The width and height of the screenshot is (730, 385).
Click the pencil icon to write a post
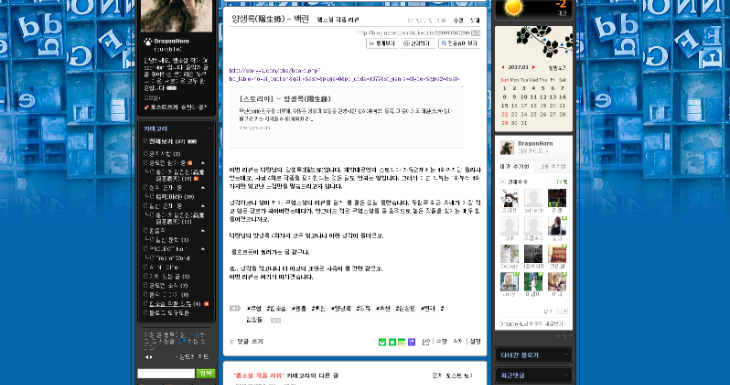[x=146, y=107]
